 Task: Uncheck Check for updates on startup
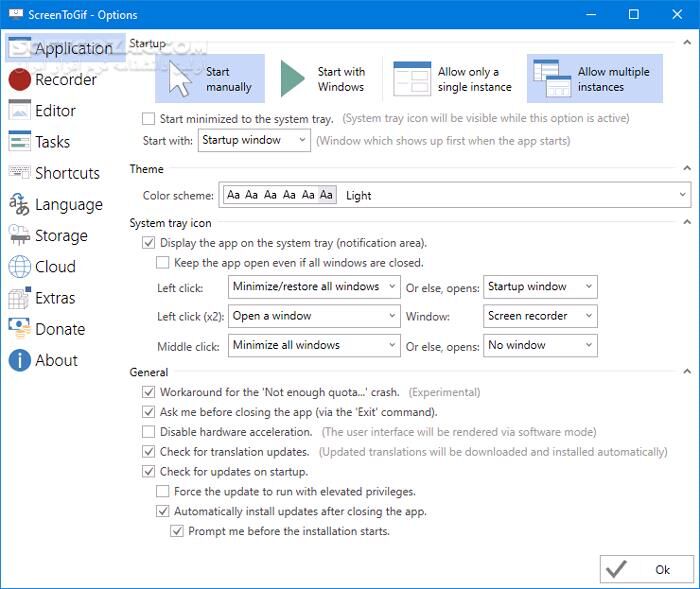tap(149, 472)
